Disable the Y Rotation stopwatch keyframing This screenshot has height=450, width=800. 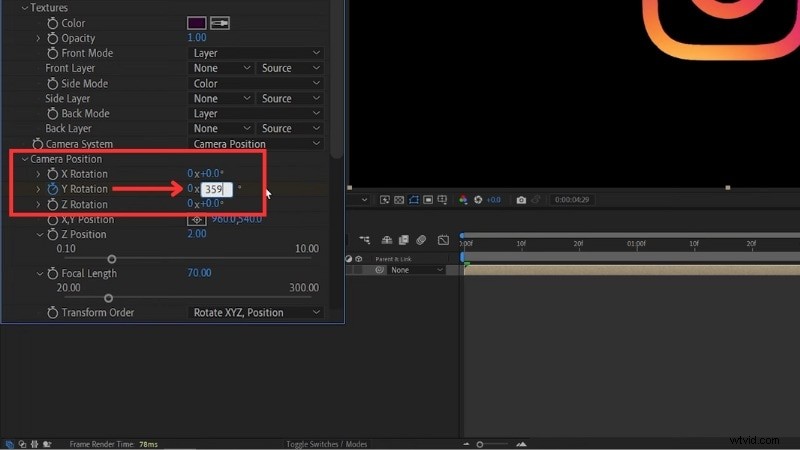point(52,189)
